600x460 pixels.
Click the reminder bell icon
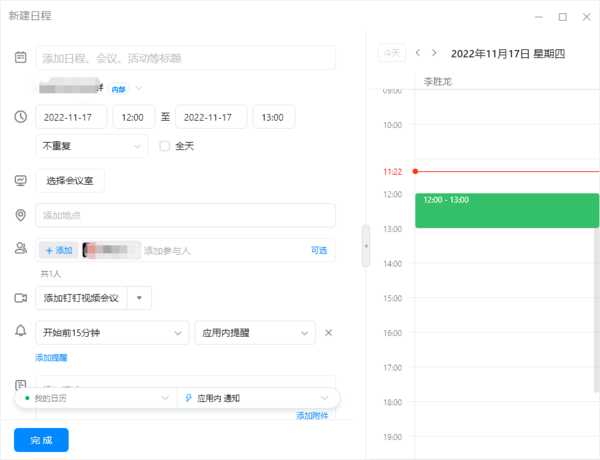(20, 331)
